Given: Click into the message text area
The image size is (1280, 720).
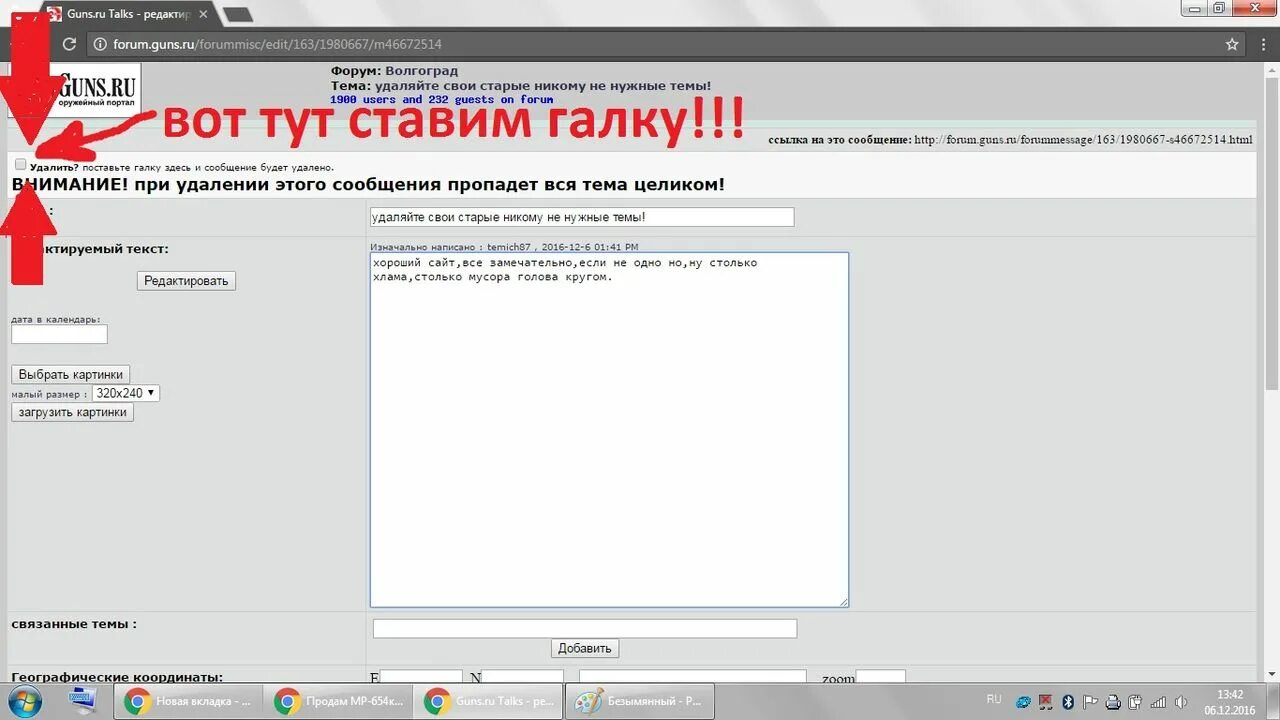Looking at the screenshot, I should [609, 430].
